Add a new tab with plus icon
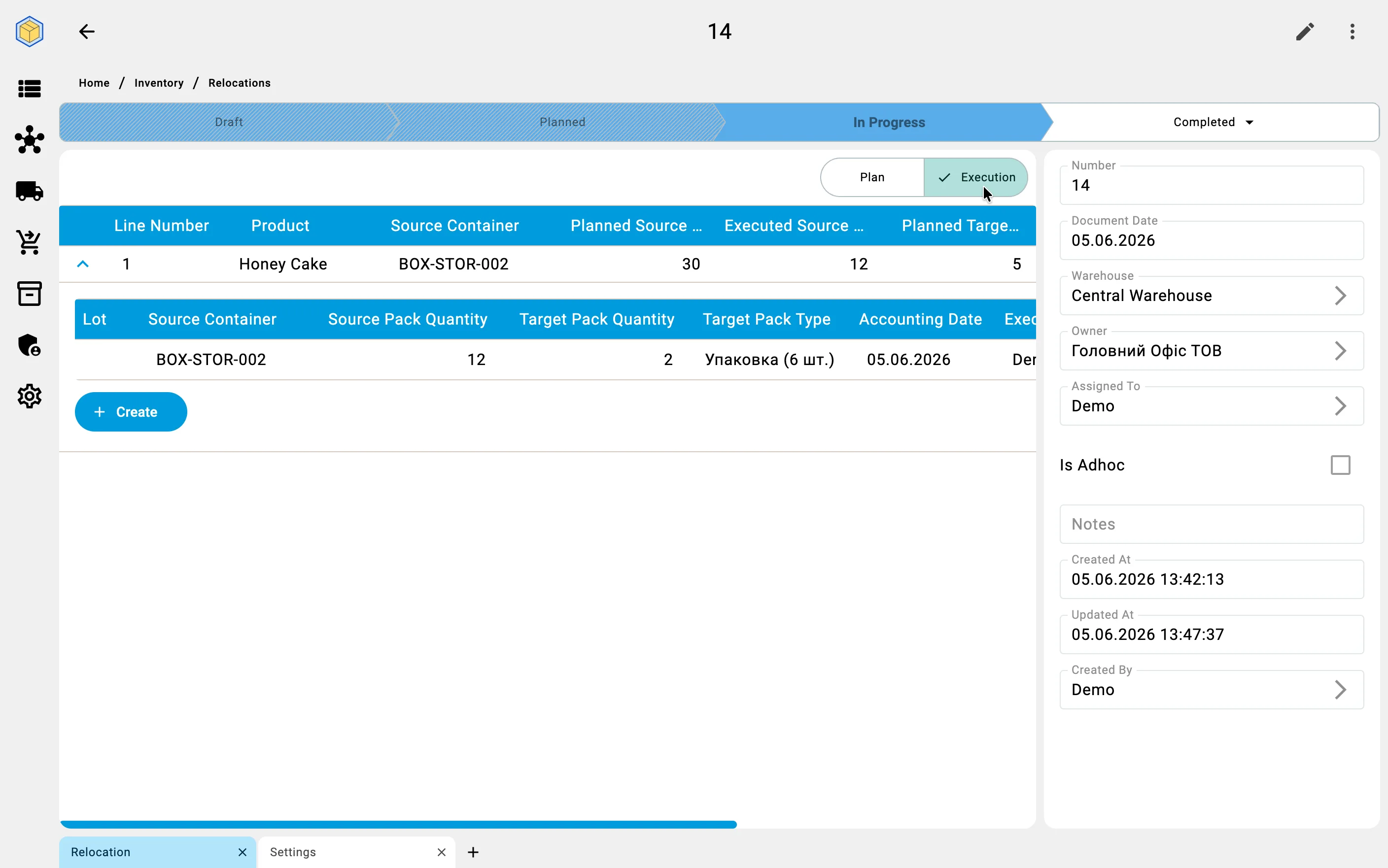 pos(473,852)
